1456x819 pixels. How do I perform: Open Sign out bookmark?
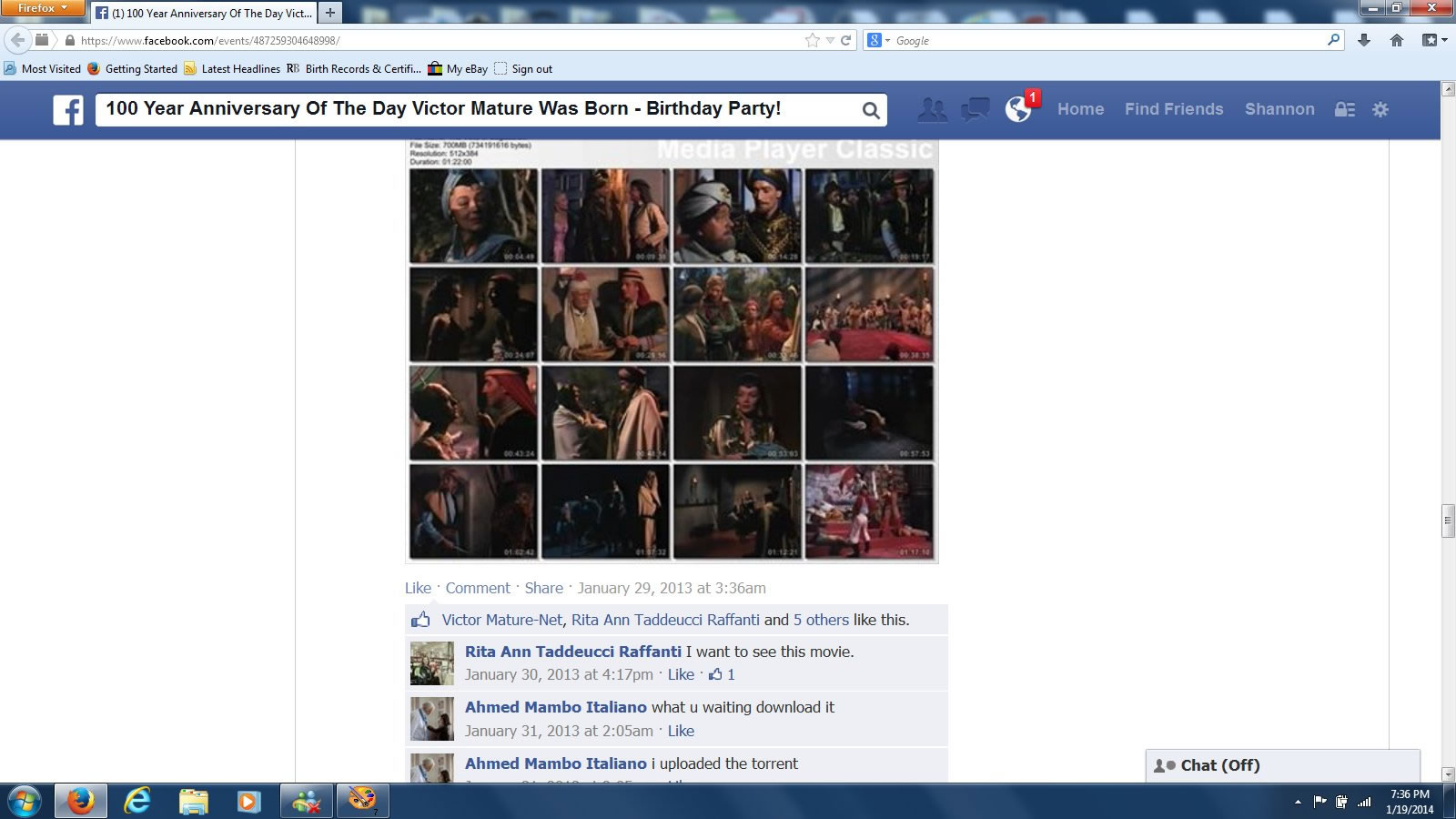[x=523, y=68]
